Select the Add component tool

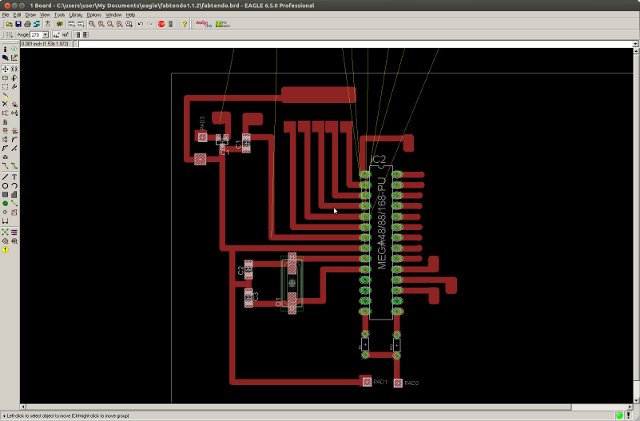click(14, 104)
